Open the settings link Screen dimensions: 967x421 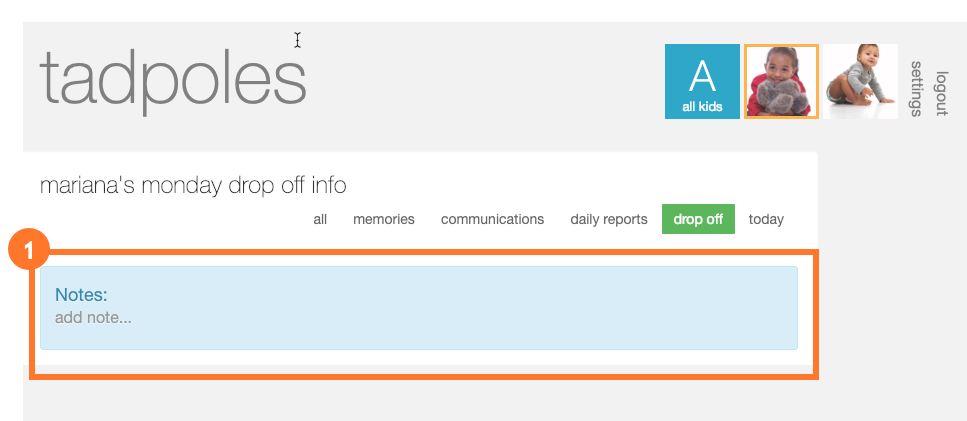(x=915, y=89)
